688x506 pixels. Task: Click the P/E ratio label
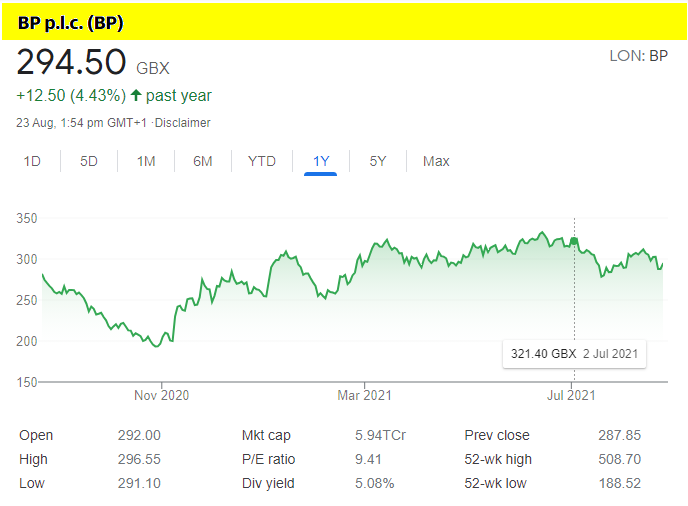(x=269, y=459)
